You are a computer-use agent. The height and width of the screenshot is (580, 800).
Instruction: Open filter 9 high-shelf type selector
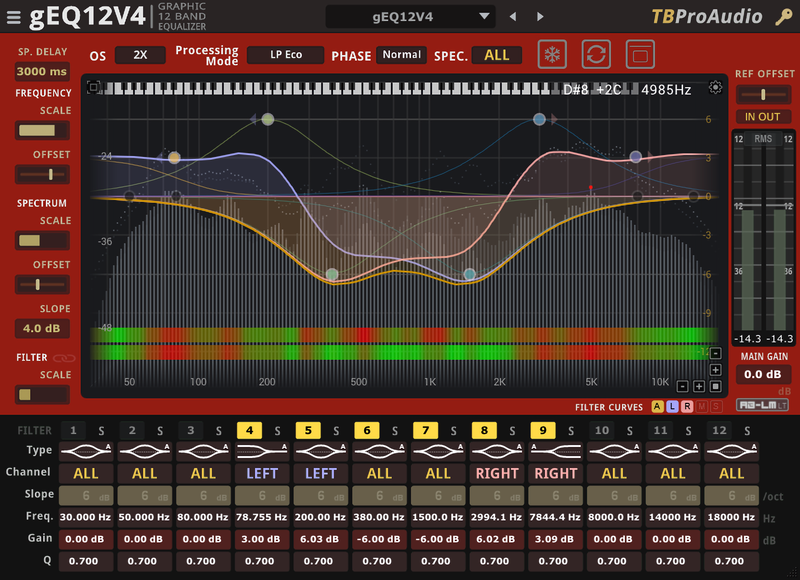(556, 451)
